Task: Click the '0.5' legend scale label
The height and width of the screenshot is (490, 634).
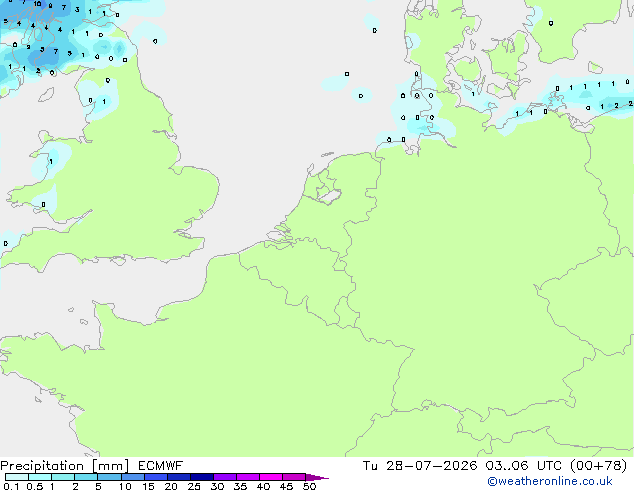Action: click(35, 486)
